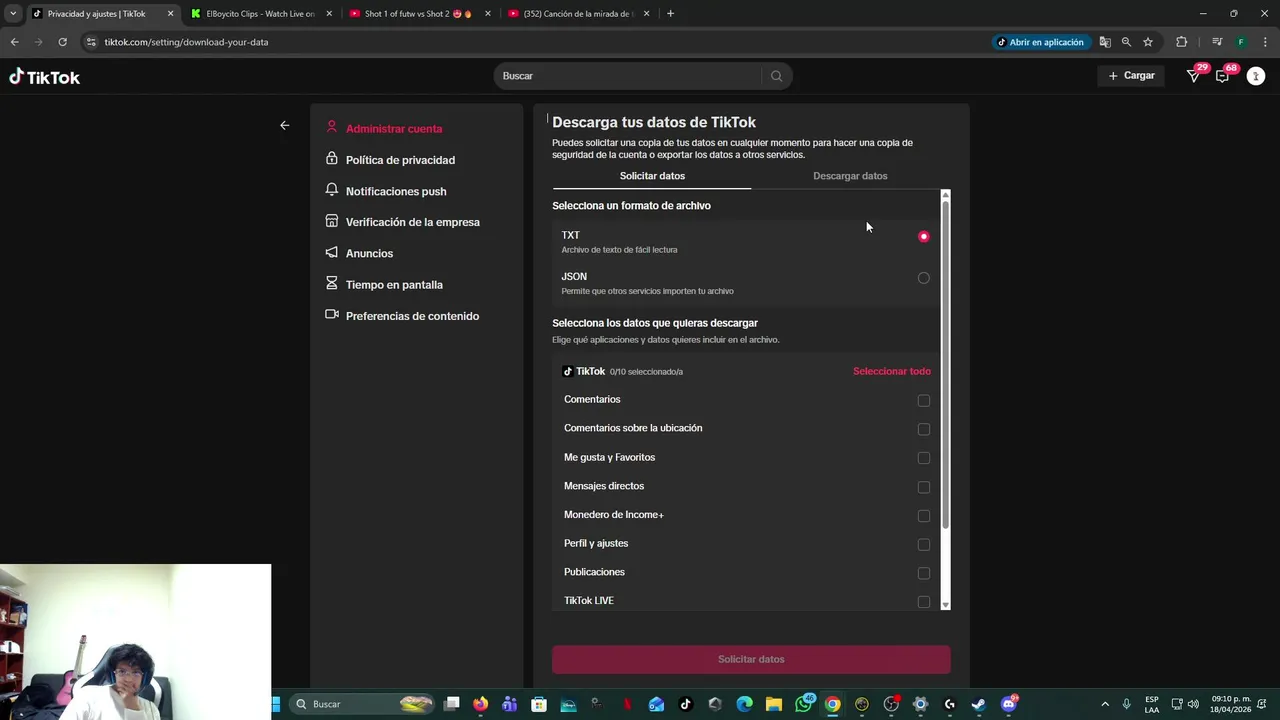This screenshot has width=1280, height=720.
Task: Click the search magnifier icon in TikTok
Action: (x=776, y=76)
